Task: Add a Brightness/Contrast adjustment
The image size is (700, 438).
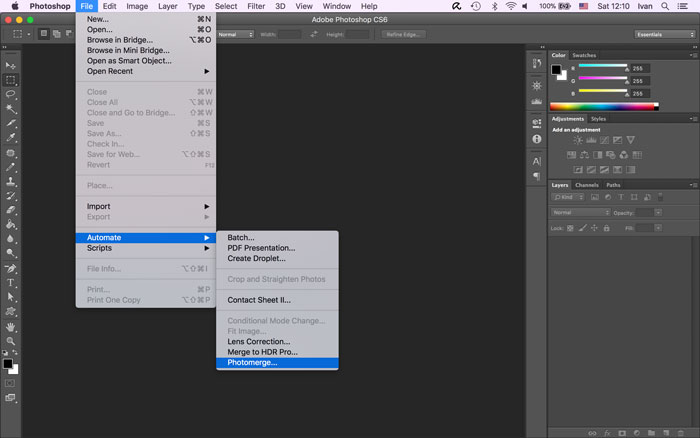Action: [x=578, y=140]
